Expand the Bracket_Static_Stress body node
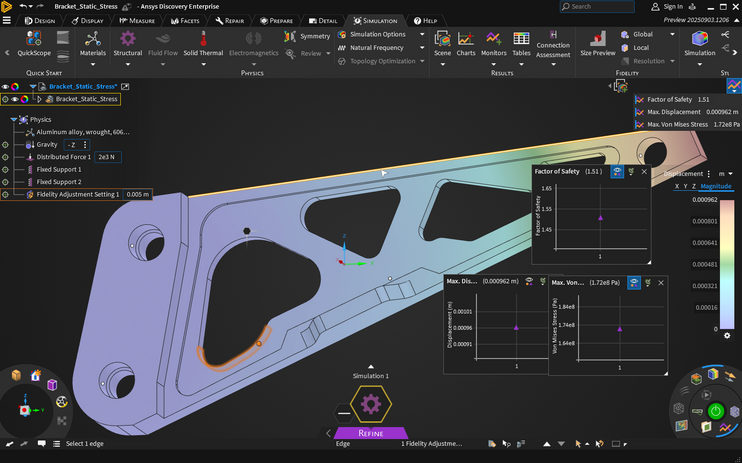Image resolution: width=742 pixels, height=463 pixels. point(39,99)
